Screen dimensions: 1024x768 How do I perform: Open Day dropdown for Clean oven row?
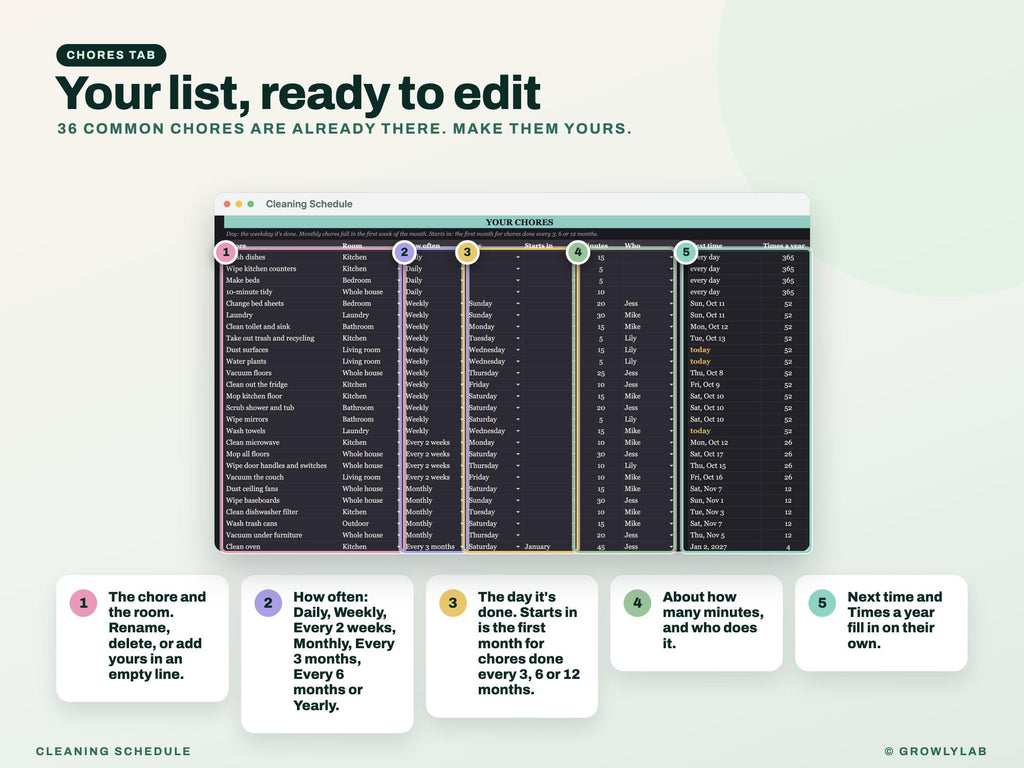[518, 547]
